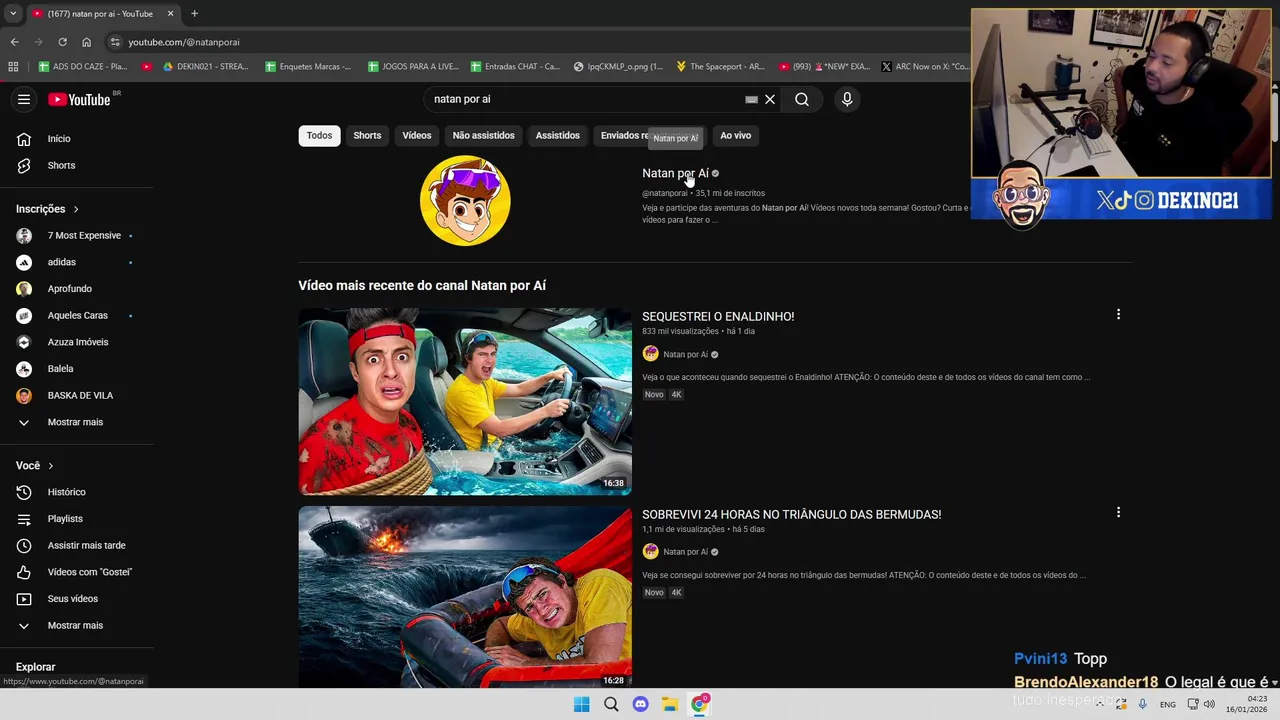Open SOBREVIVI 24 HORAS NO TRIÂNGULO title
This screenshot has height=720, width=1280.
(x=791, y=514)
